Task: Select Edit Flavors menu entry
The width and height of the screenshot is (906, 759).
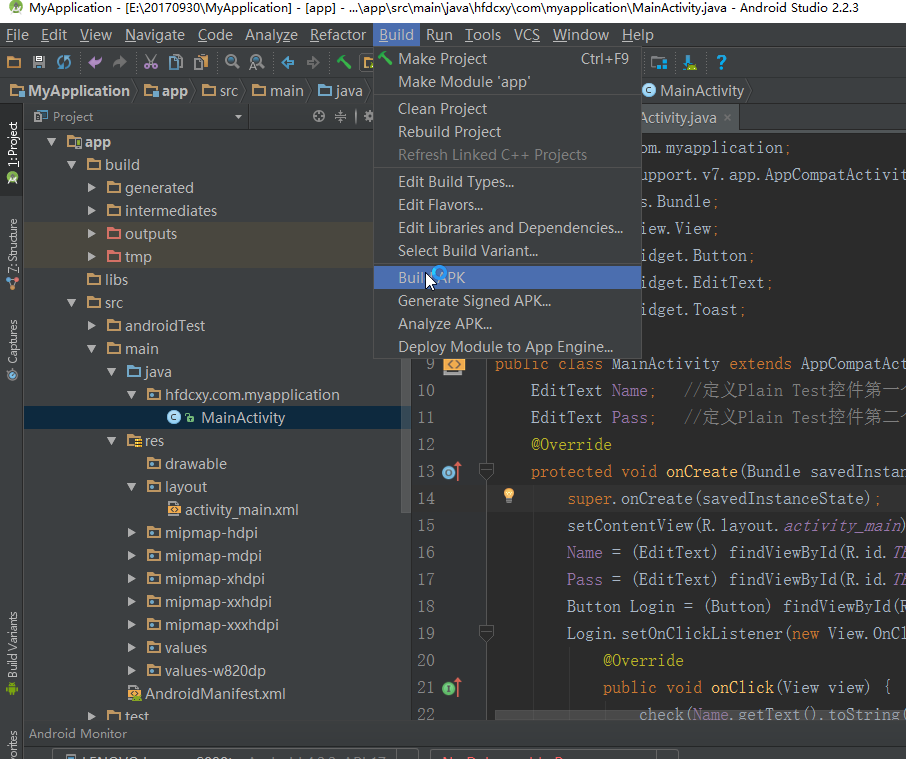Action: click(x=507, y=205)
